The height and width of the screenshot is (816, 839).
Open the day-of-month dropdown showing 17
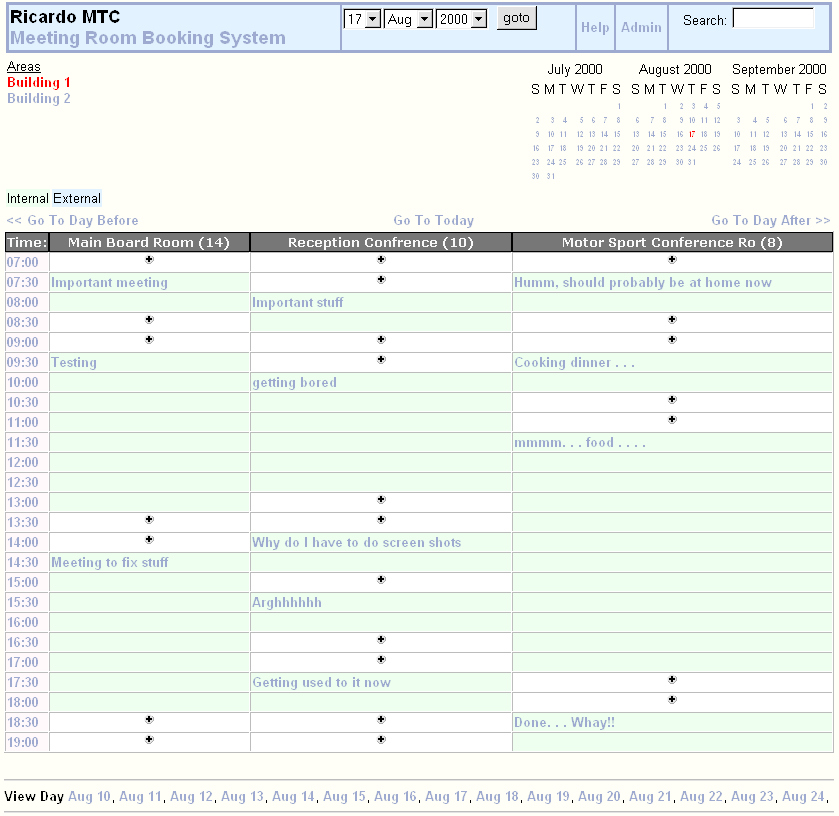(362, 19)
